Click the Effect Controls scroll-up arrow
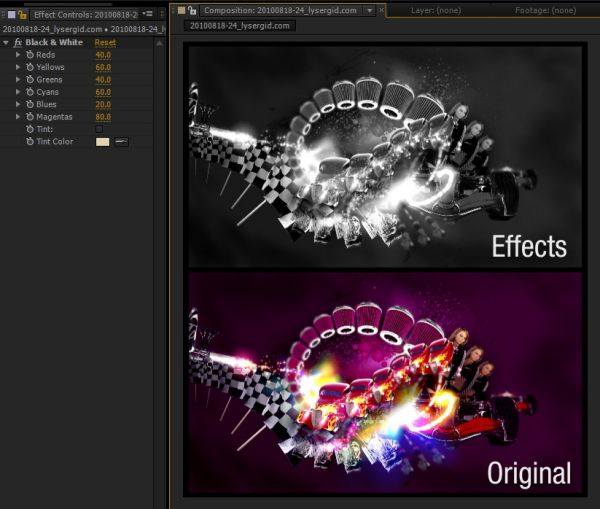 [160, 43]
